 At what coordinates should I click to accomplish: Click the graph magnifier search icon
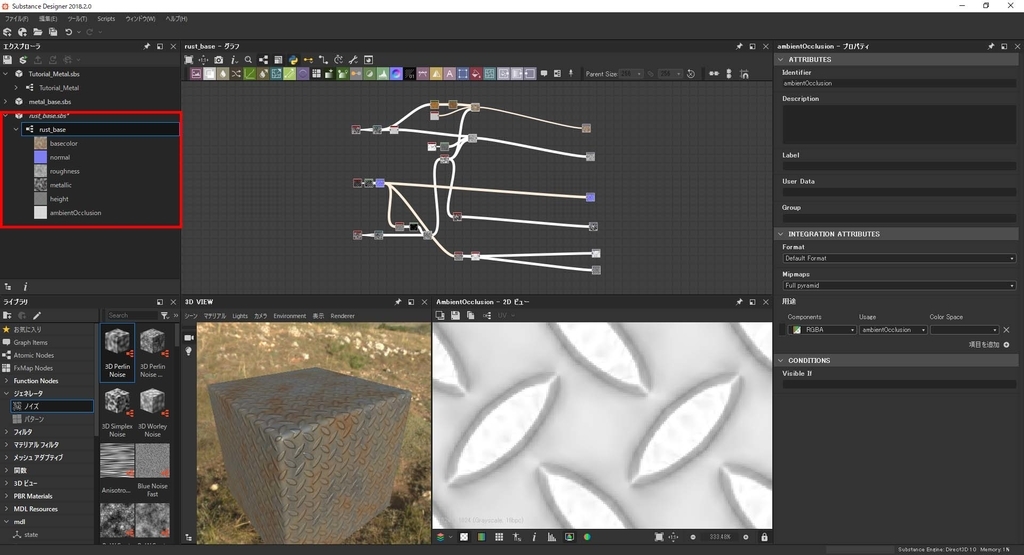(248, 59)
